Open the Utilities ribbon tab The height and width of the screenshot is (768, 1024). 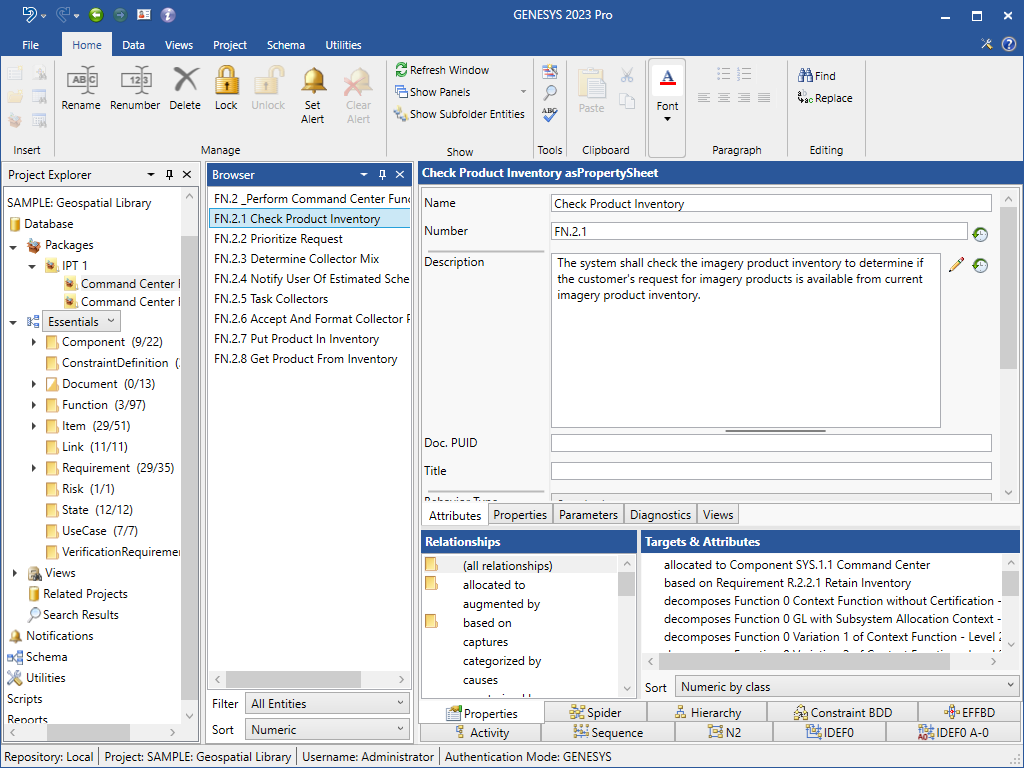point(344,45)
